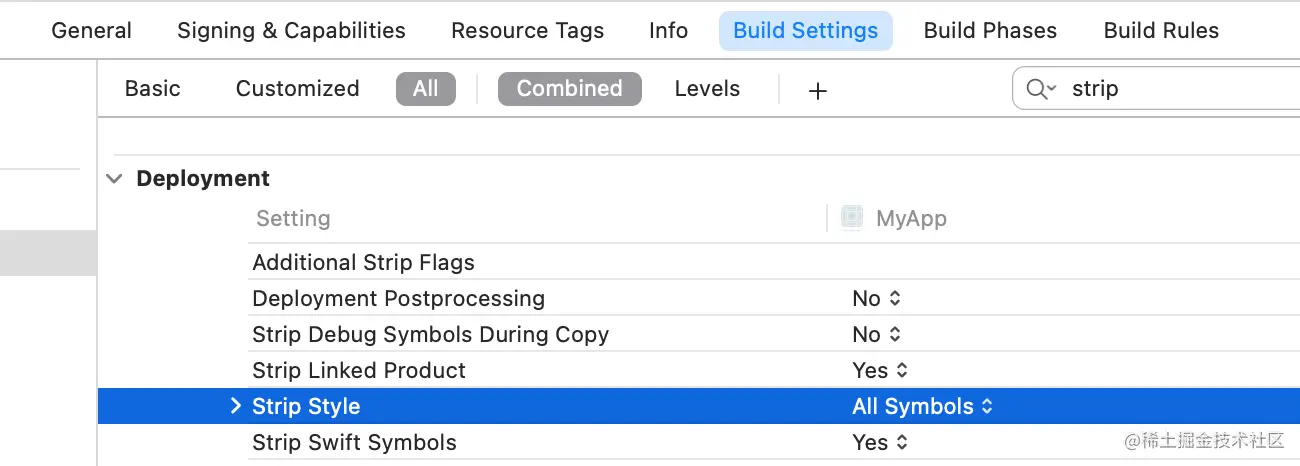Show Customized build settings only

pos(297,89)
